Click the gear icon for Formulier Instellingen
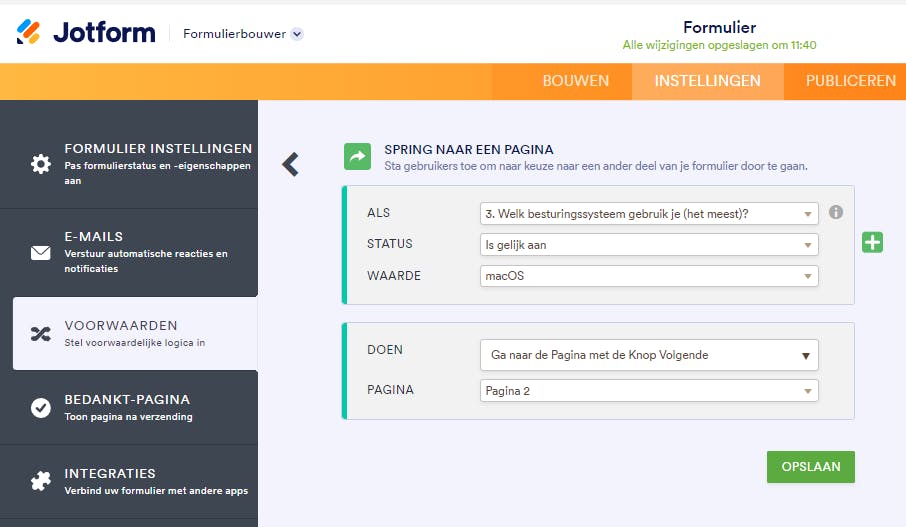Image resolution: width=906 pixels, height=527 pixels. pyautogui.click(x=40, y=164)
